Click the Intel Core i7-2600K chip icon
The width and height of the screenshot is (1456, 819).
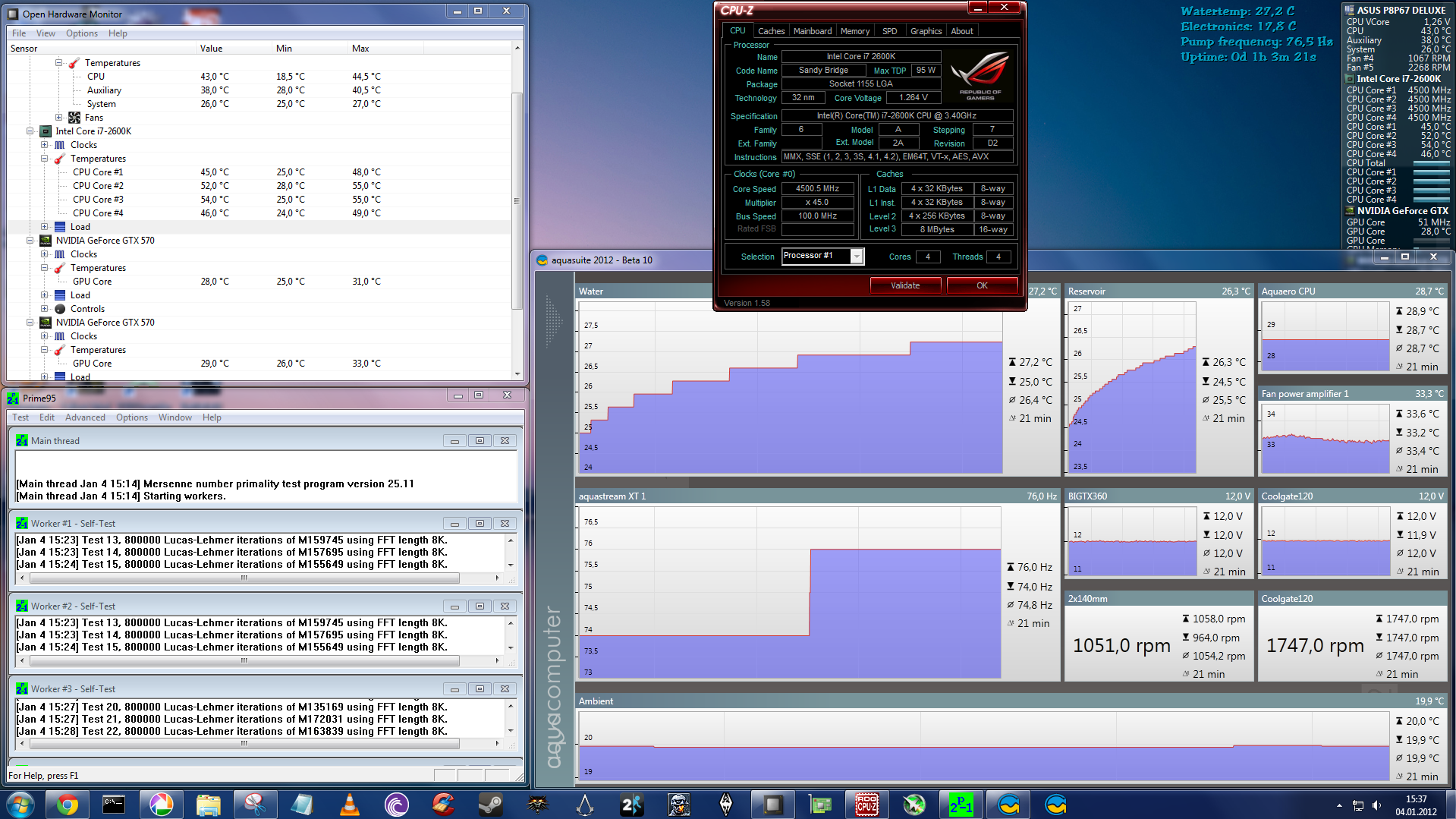pyautogui.click(x=46, y=131)
